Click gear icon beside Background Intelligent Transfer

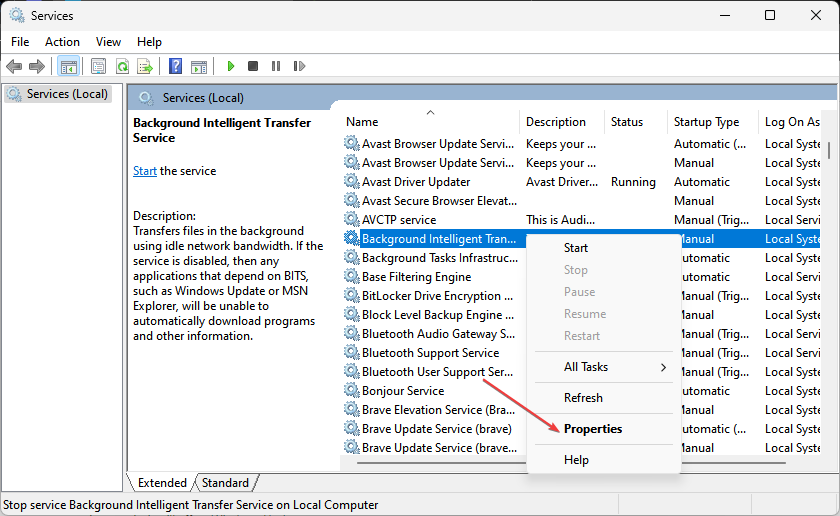point(351,238)
